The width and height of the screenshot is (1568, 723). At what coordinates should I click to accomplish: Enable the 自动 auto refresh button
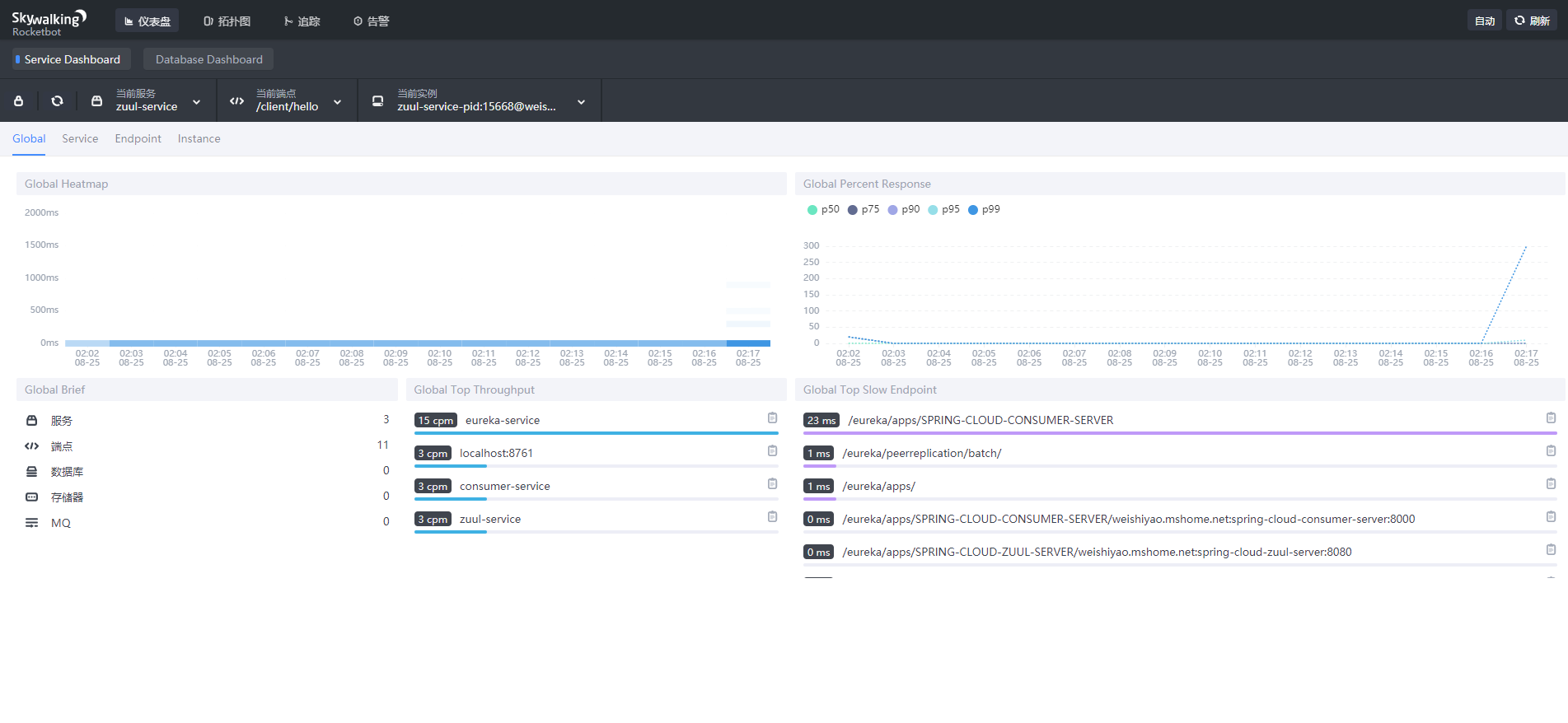coord(1484,21)
